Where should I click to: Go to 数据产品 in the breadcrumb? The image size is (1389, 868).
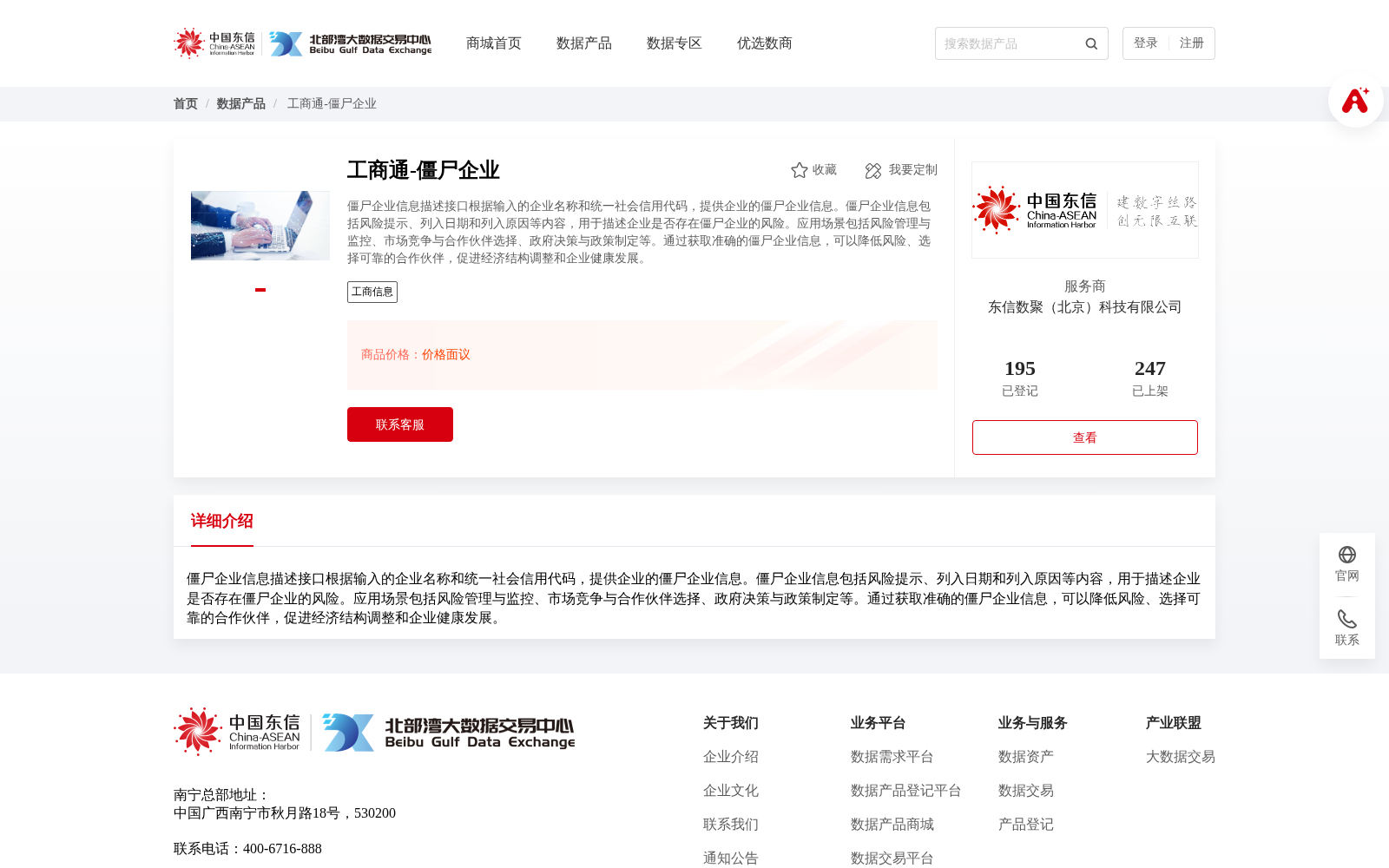tap(241, 103)
